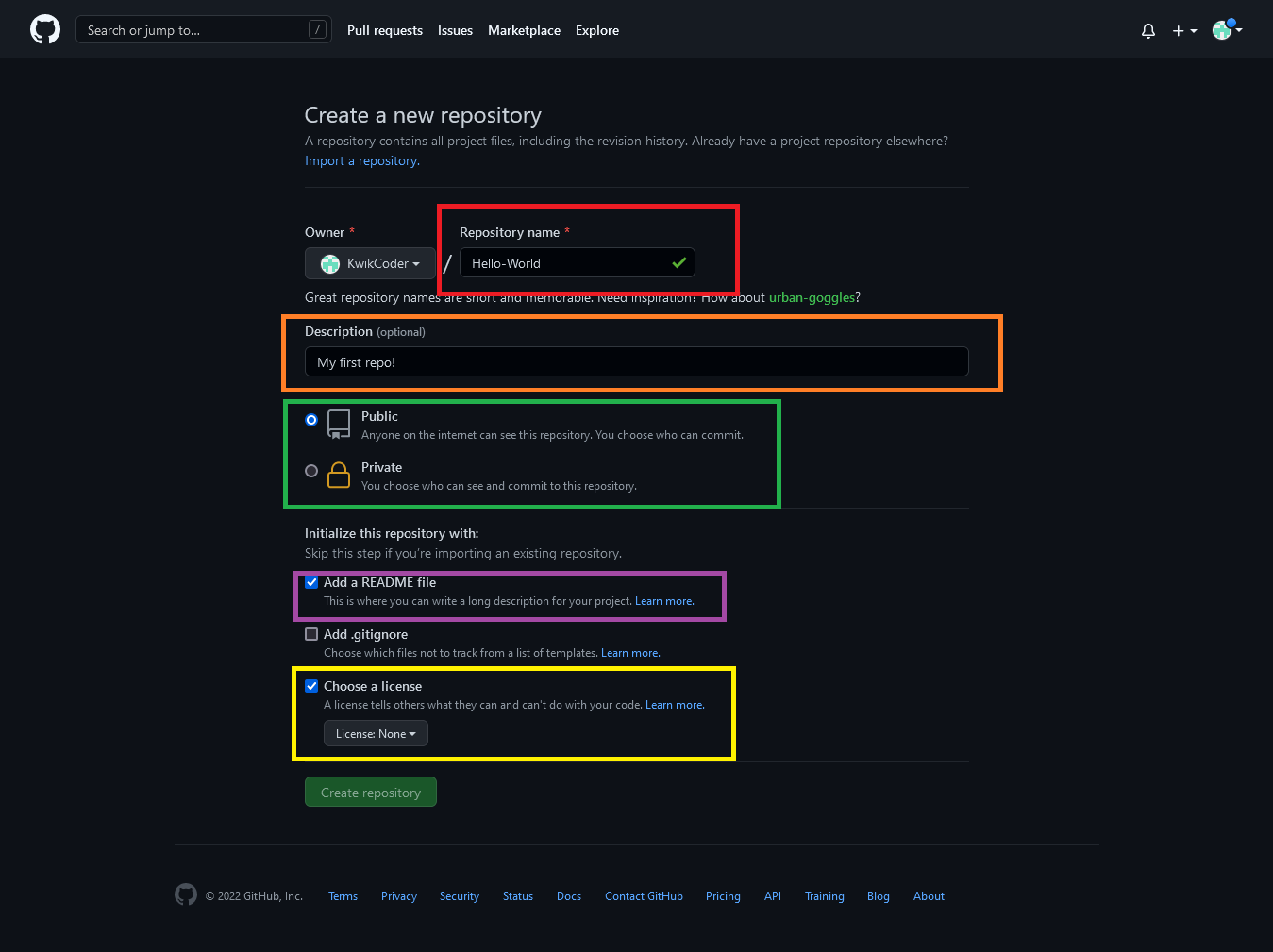
Task: Click the footer GitHub logo
Action: tap(186, 894)
